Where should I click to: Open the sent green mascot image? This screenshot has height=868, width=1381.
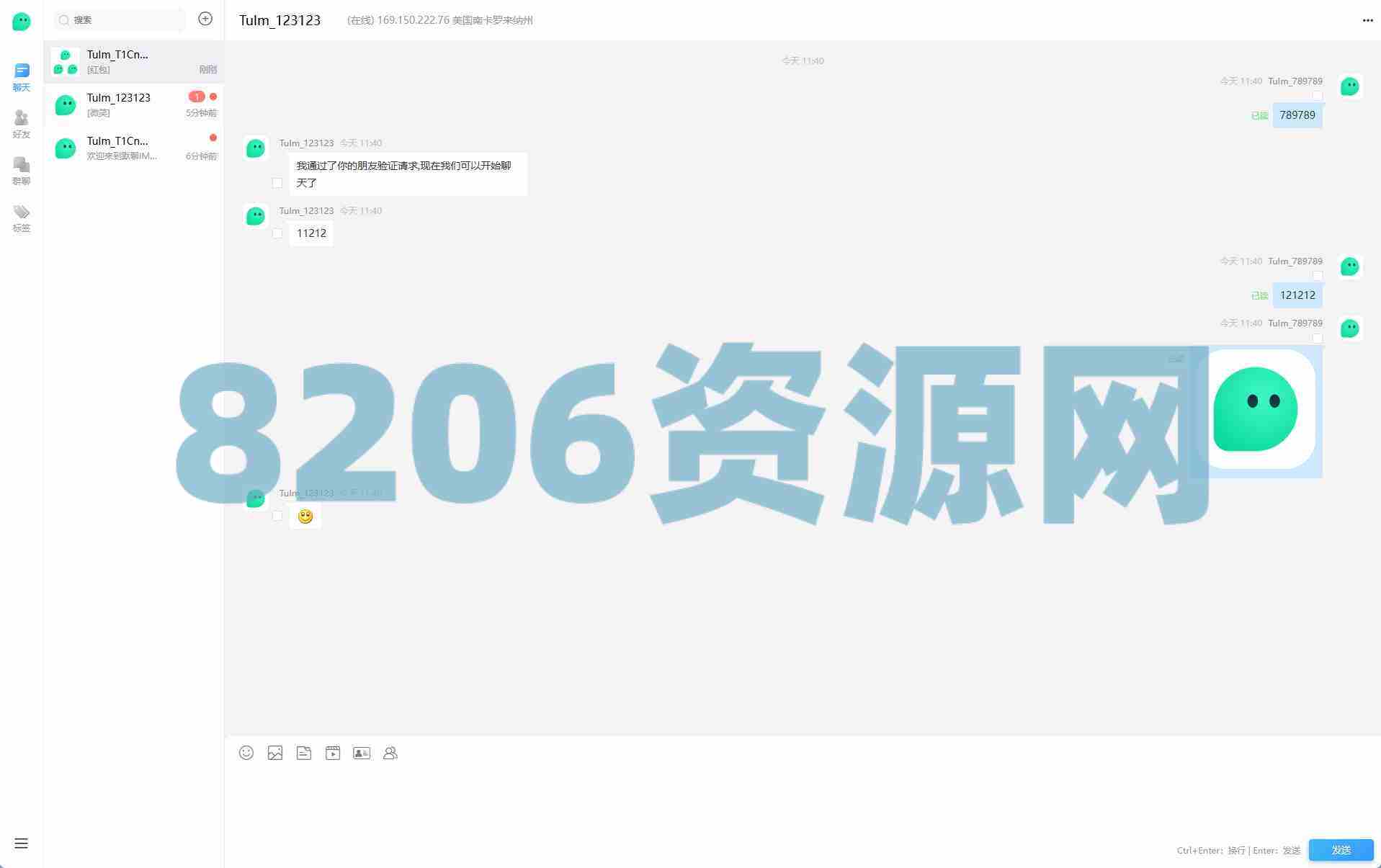tap(1256, 411)
